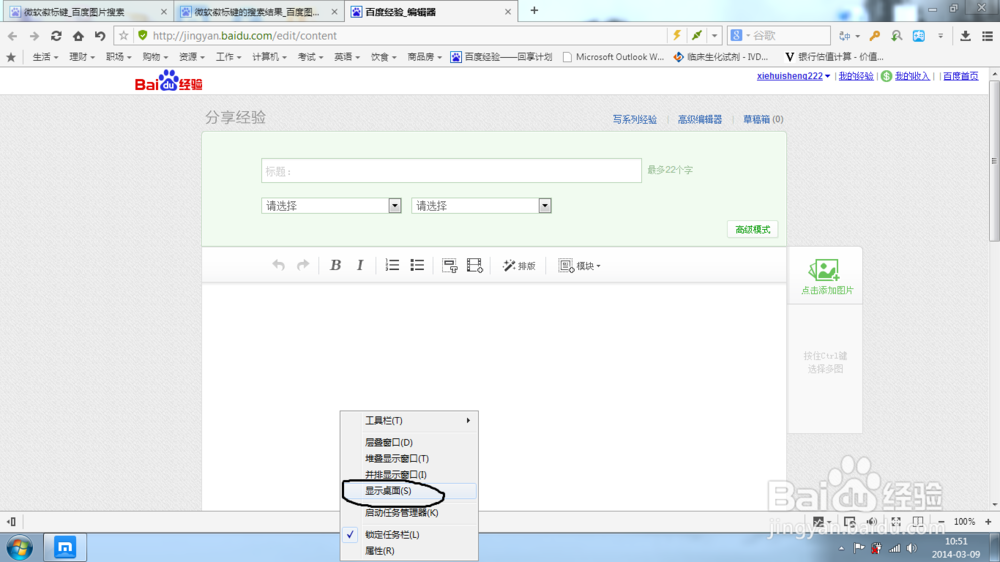Bookmark page with address bar star
Screen dimensions: 1000x562
pyautogui.click(x=124, y=36)
